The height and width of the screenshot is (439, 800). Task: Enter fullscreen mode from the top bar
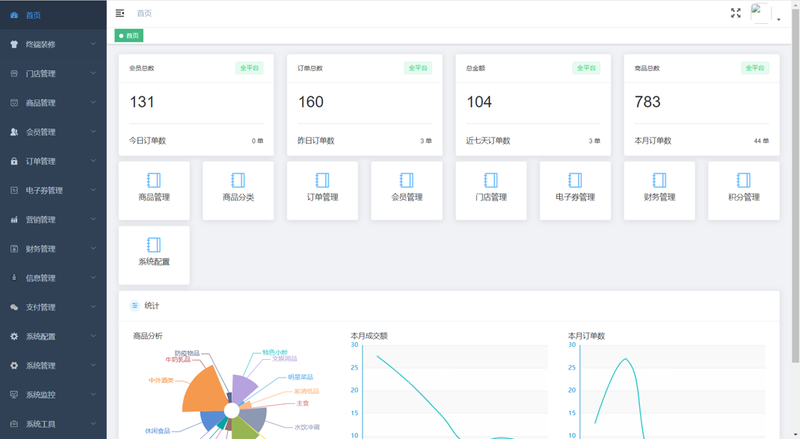[736, 13]
